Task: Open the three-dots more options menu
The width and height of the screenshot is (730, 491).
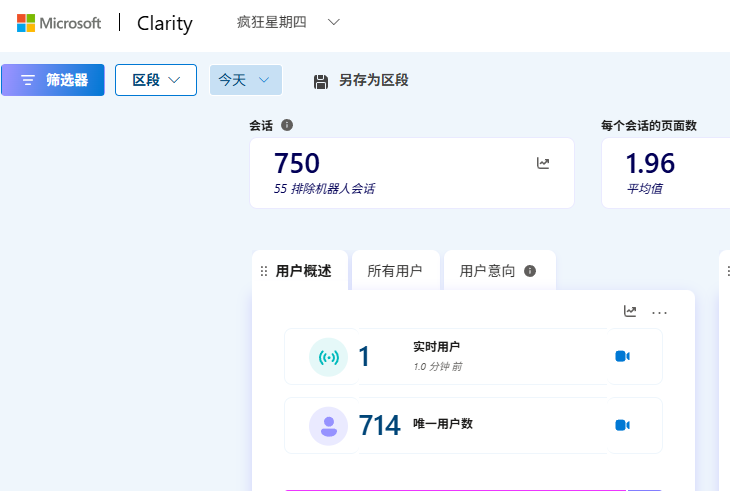Action: click(x=659, y=312)
